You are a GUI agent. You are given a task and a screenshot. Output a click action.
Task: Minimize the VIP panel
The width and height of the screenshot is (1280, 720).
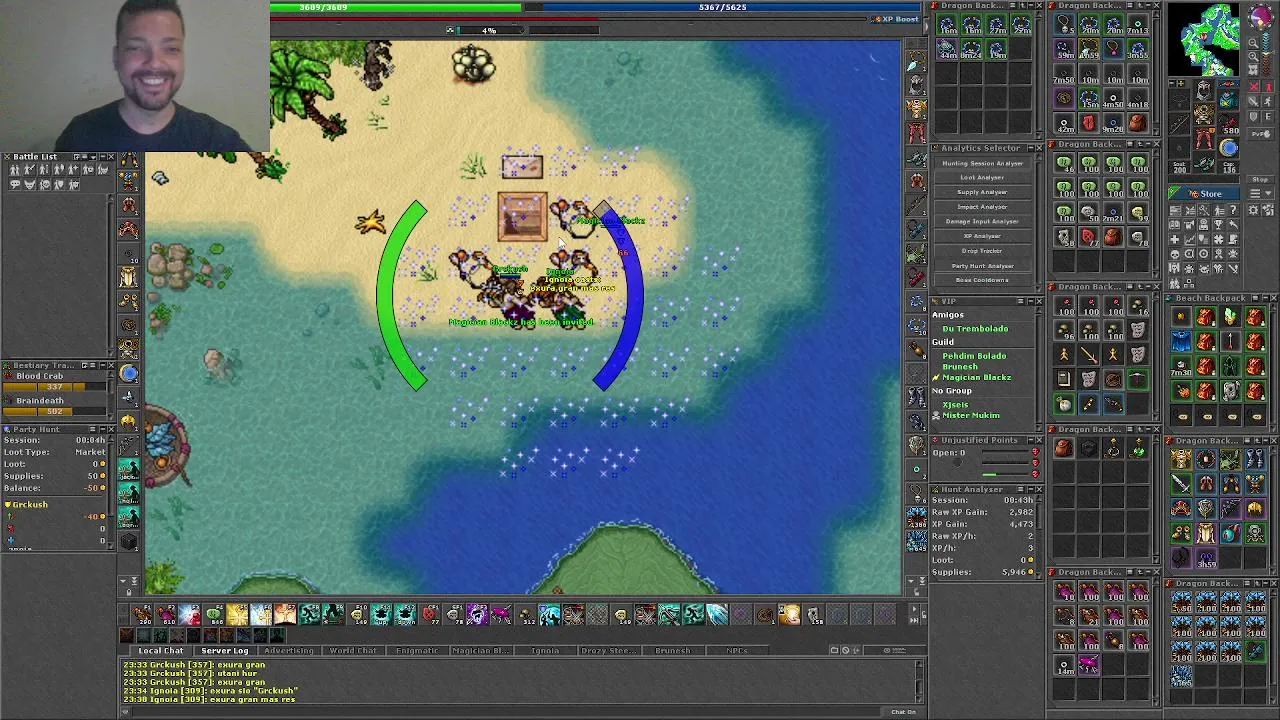click(1029, 301)
